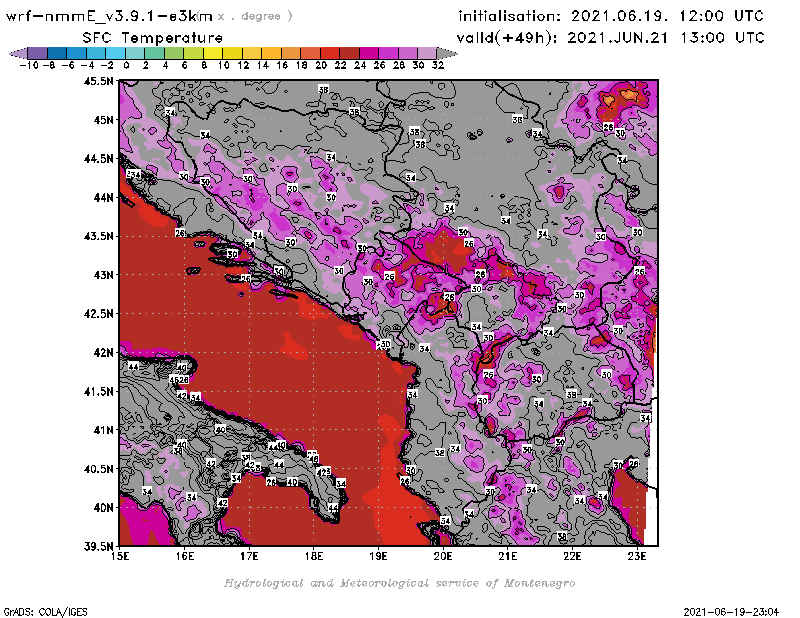This screenshot has width=800, height=618.
Task: Click the 15E longitude axis label
Action: point(120,557)
